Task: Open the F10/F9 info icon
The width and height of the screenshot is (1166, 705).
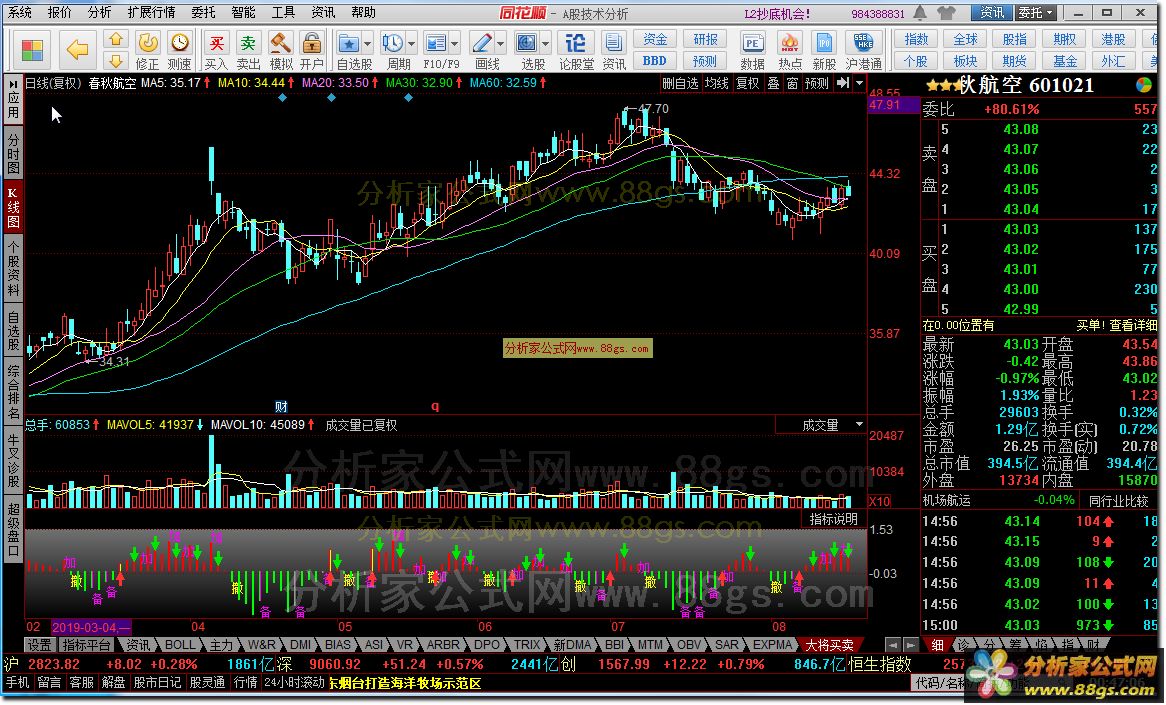Action: pyautogui.click(x=436, y=44)
